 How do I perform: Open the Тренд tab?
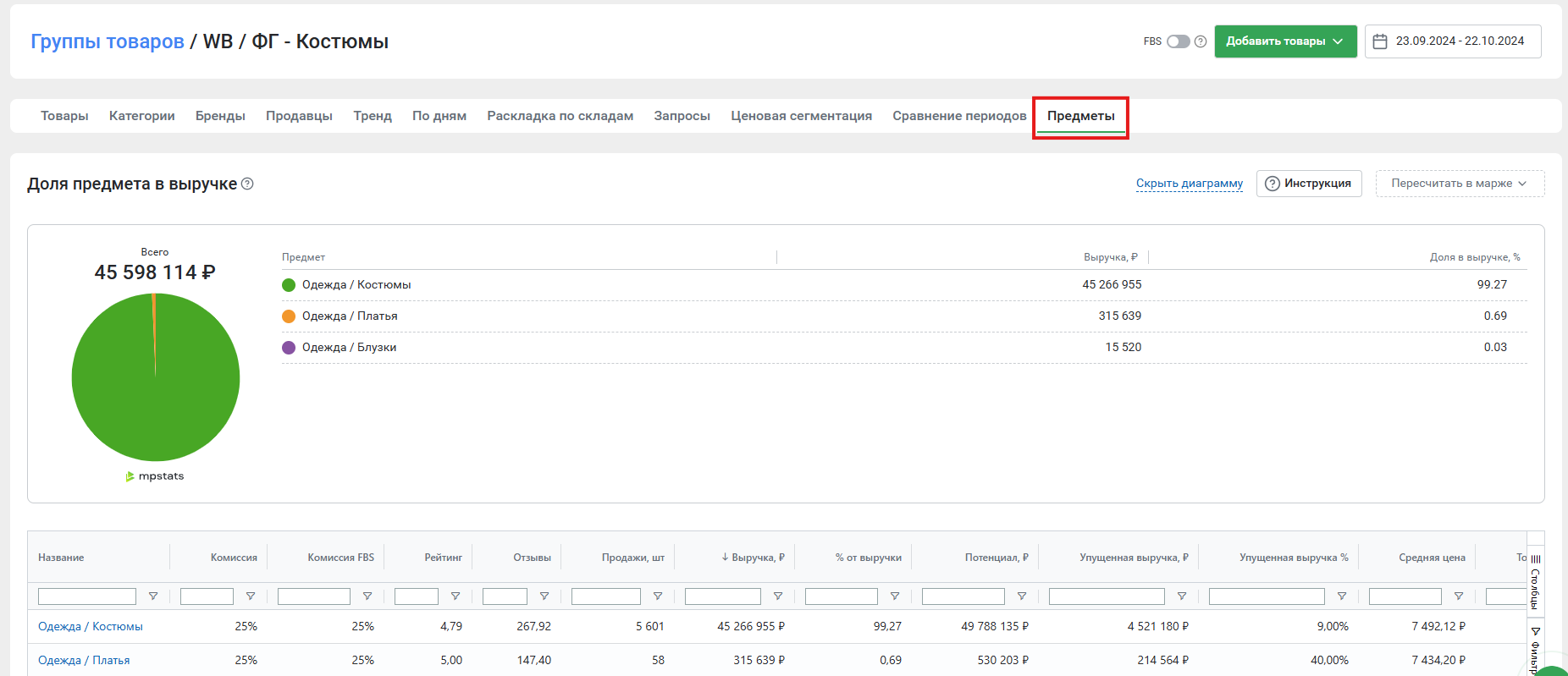pos(373,116)
